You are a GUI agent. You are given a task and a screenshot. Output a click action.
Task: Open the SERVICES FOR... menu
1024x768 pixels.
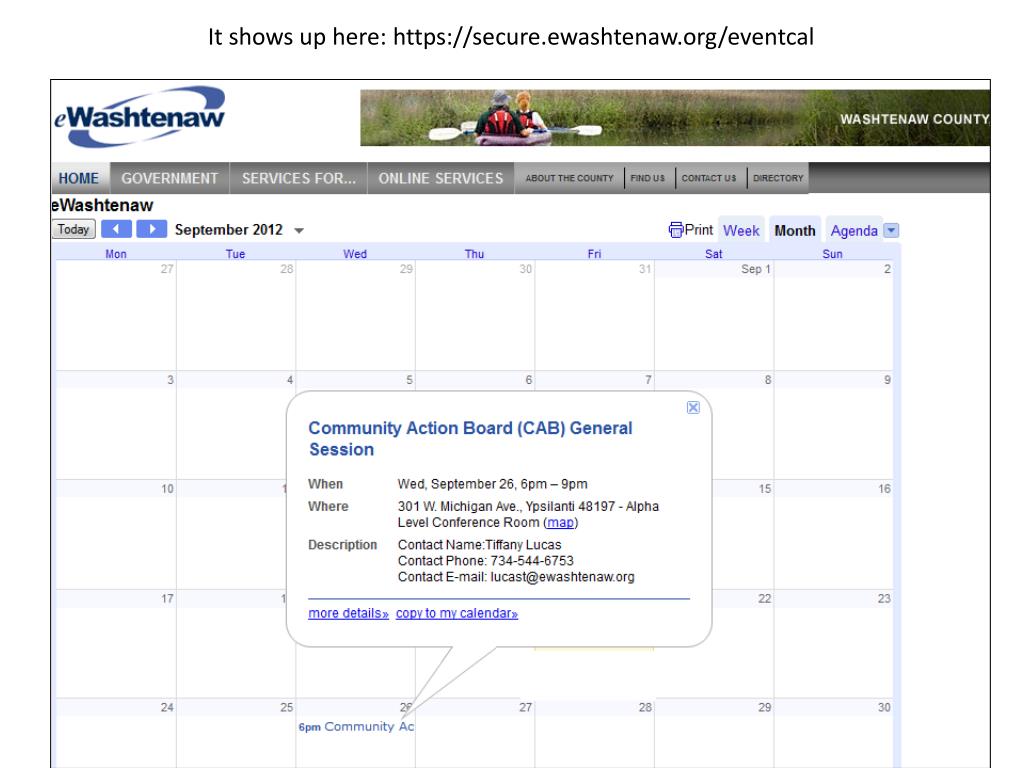pos(298,178)
